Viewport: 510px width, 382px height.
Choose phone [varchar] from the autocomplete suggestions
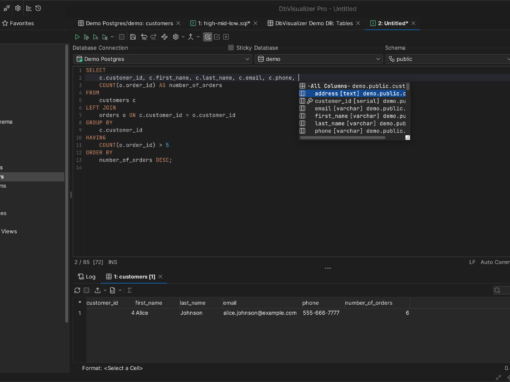(352, 131)
